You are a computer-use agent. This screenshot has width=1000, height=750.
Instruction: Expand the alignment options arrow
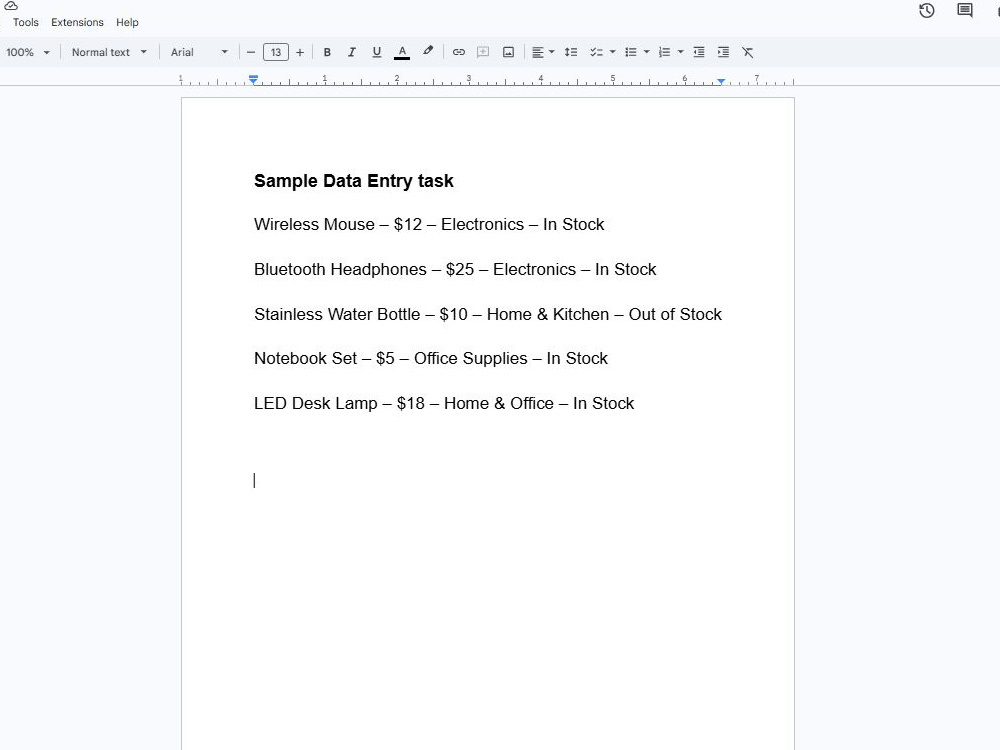552,52
